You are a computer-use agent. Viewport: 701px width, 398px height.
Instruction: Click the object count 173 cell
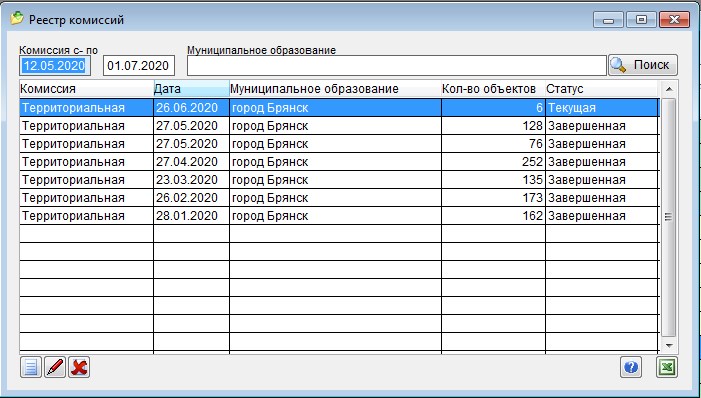(493, 198)
